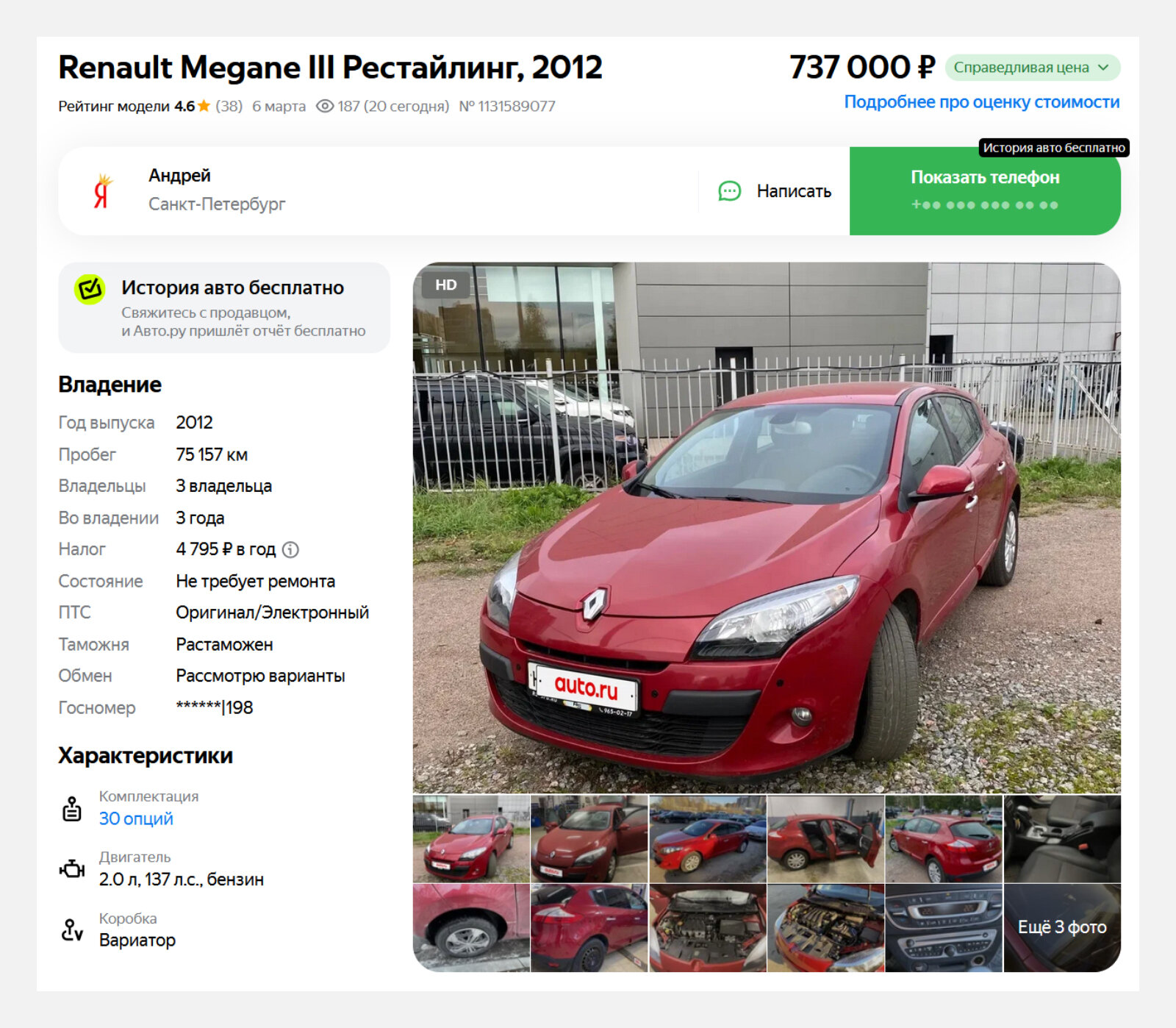Click the condition value Не требует ремонта

255,582
